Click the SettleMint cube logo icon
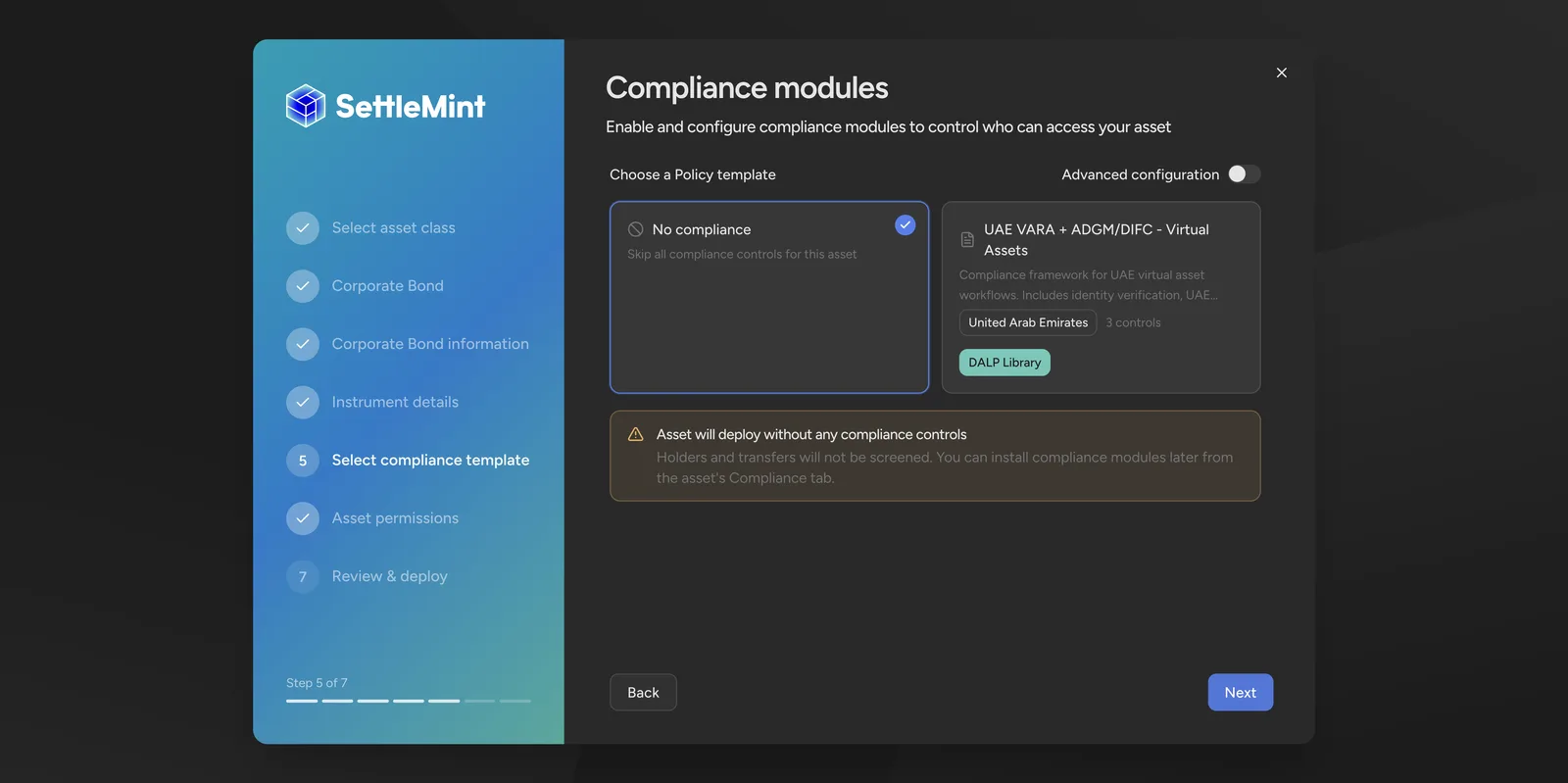 (306, 106)
